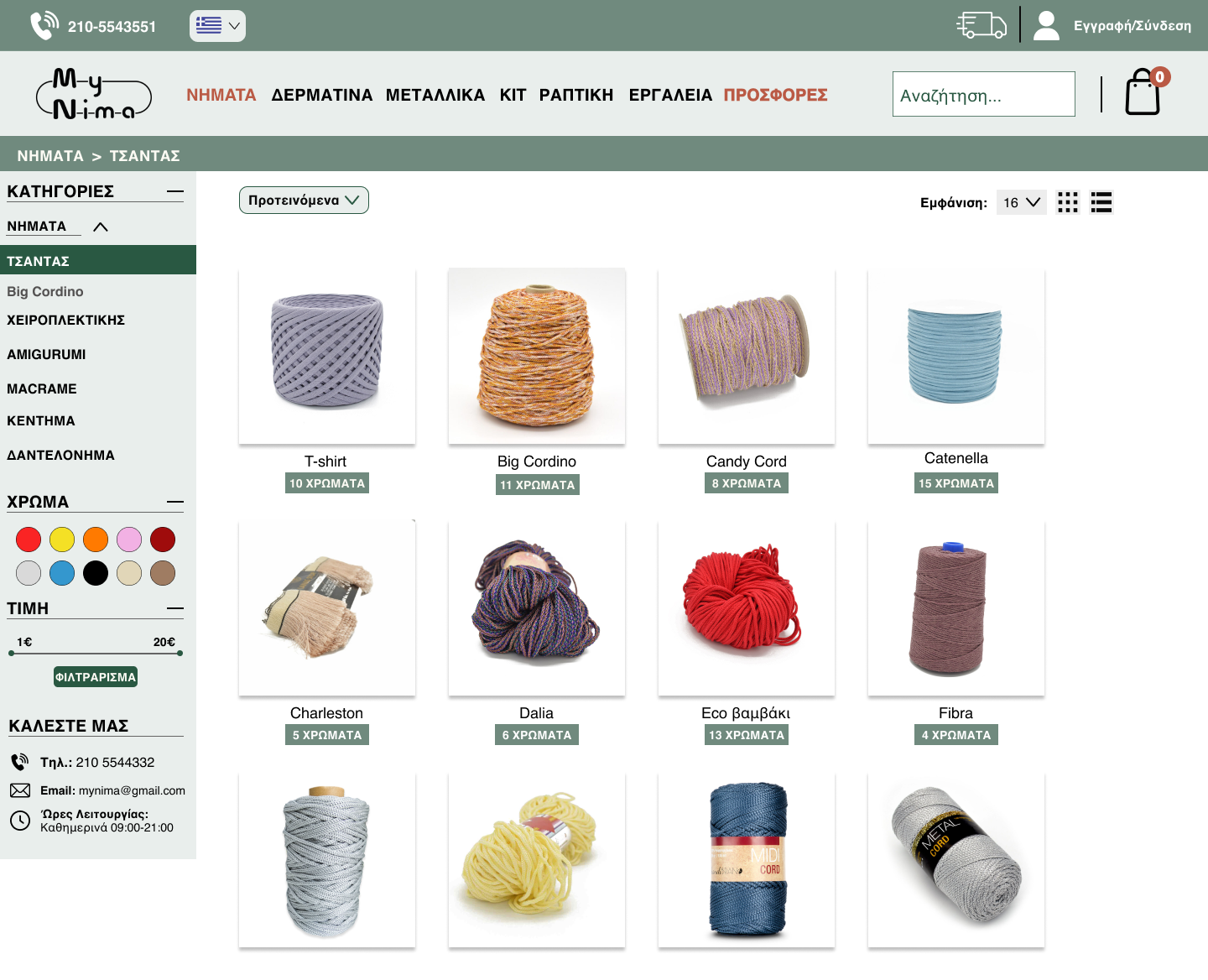Collapse the ΧΡΩΜΑ filter section
This screenshot has height=980, width=1208.
[174, 503]
